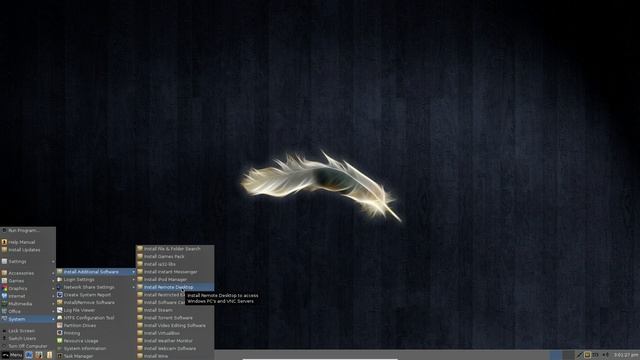Choose Turn Off Computer from the menu
This screenshot has width=640, height=360.
pos(28,346)
